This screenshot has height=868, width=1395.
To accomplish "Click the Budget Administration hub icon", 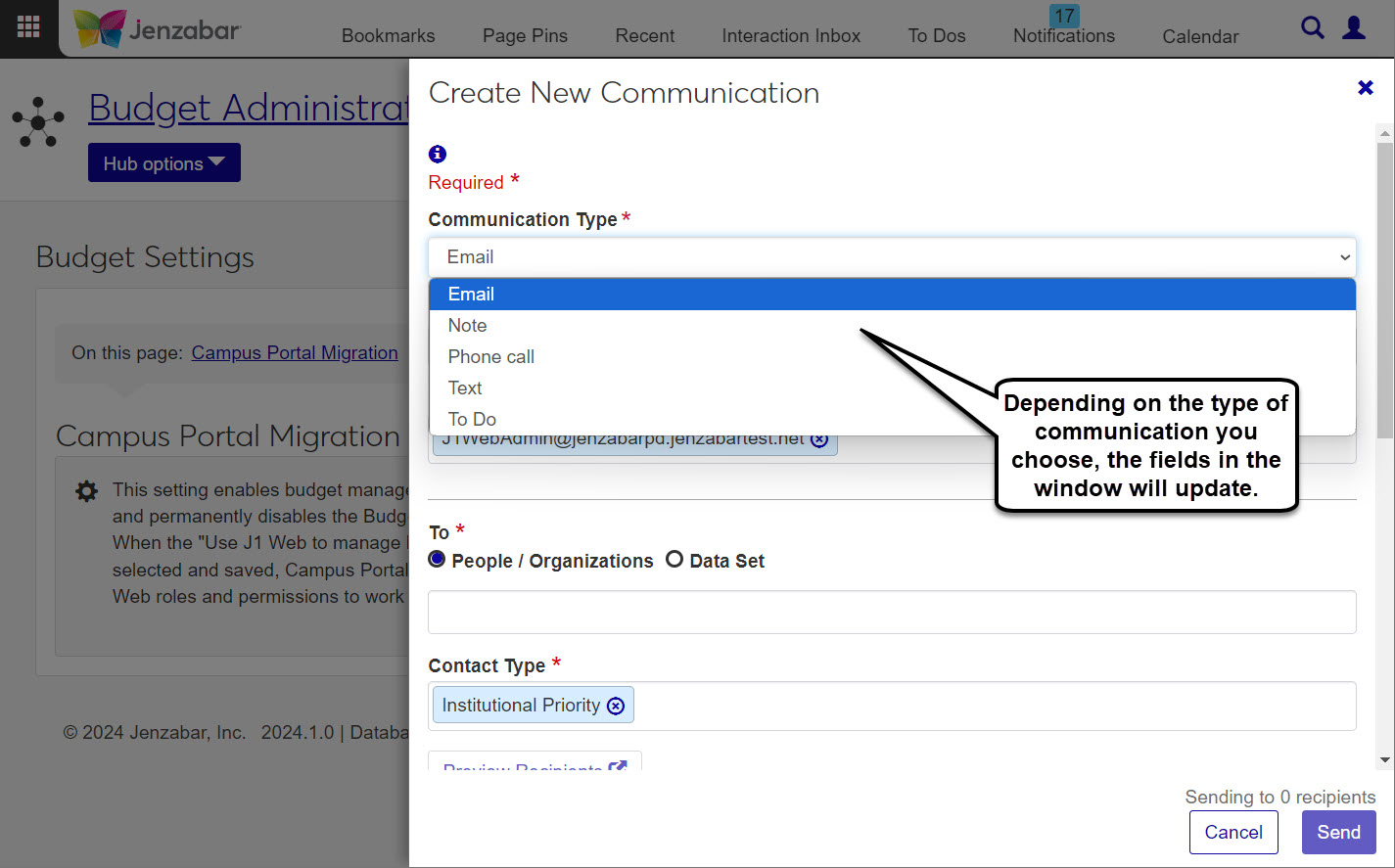I will tap(38, 122).
